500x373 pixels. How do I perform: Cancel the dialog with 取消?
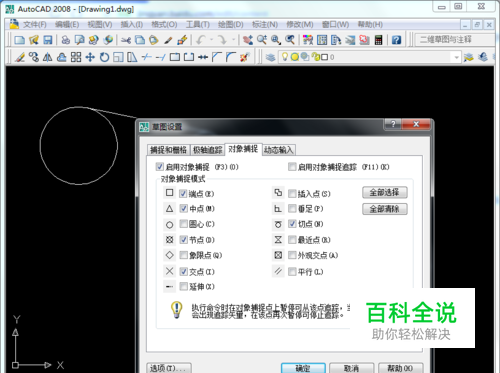click(352, 368)
